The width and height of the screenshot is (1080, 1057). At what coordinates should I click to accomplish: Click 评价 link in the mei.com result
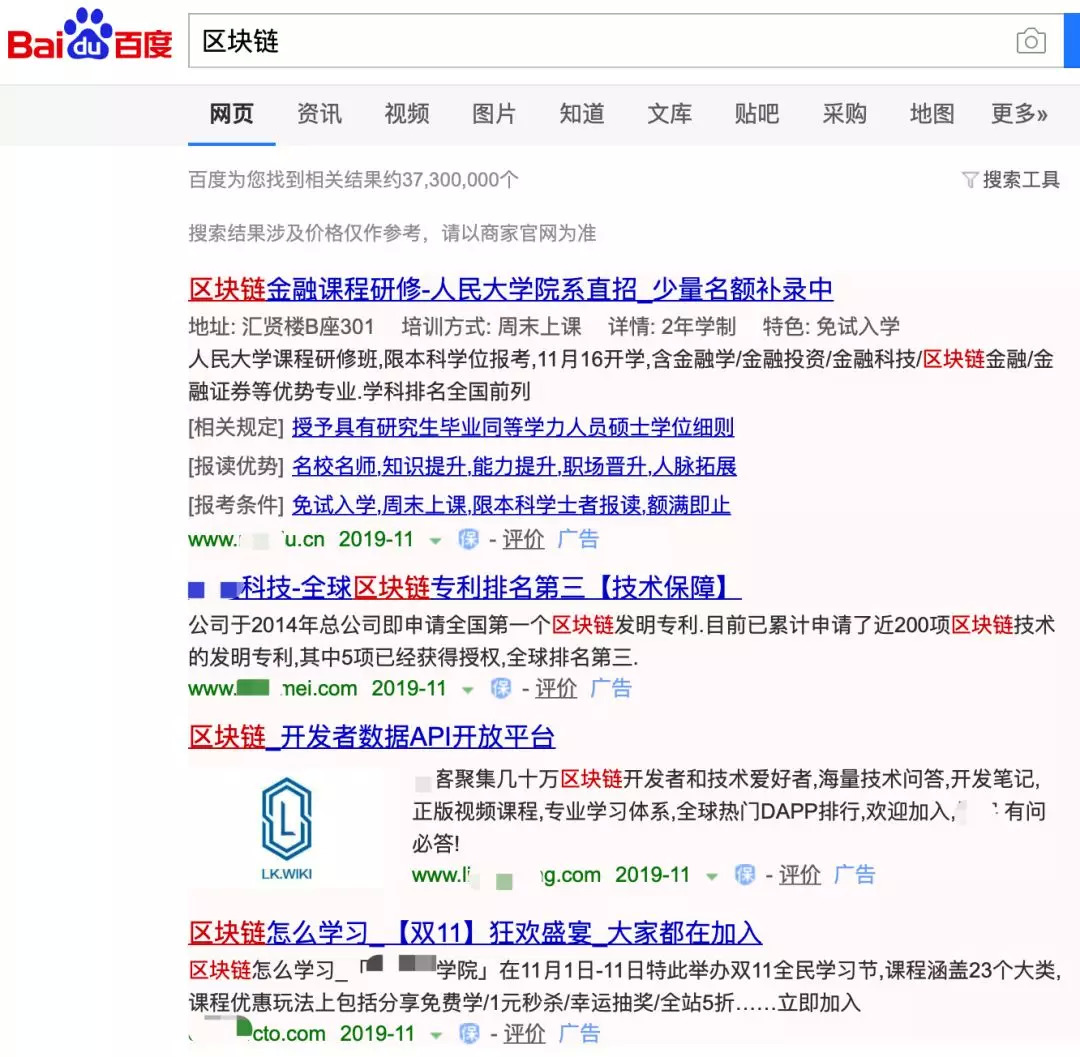(x=555, y=689)
